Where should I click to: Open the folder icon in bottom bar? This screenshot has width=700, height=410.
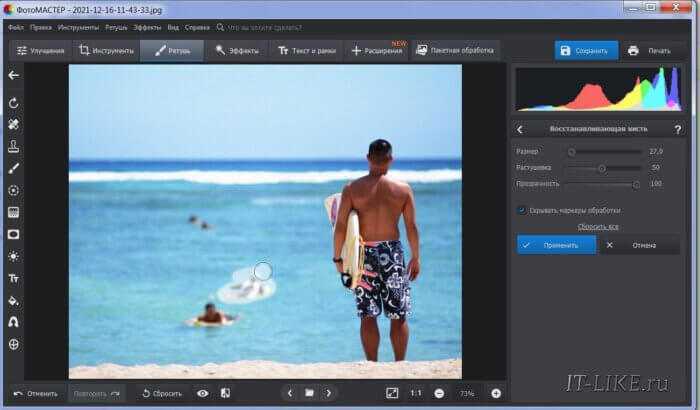(x=309, y=393)
